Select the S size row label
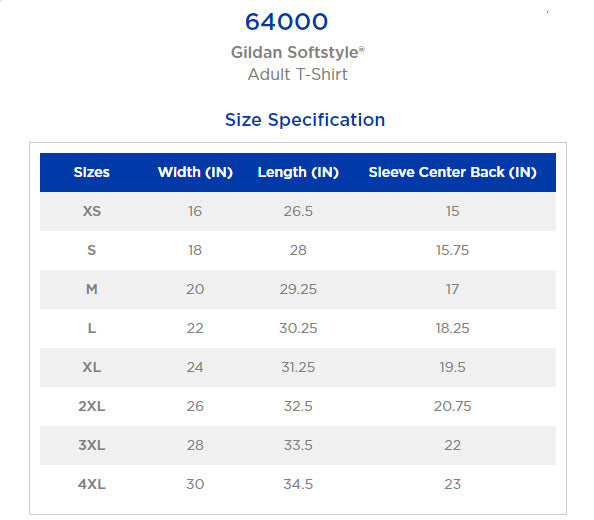The height and width of the screenshot is (520, 594). [x=92, y=250]
